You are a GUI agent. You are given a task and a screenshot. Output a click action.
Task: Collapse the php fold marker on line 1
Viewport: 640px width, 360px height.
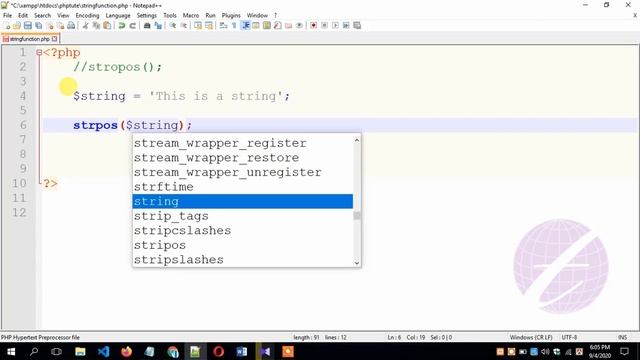pyautogui.click(x=39, y=52)
